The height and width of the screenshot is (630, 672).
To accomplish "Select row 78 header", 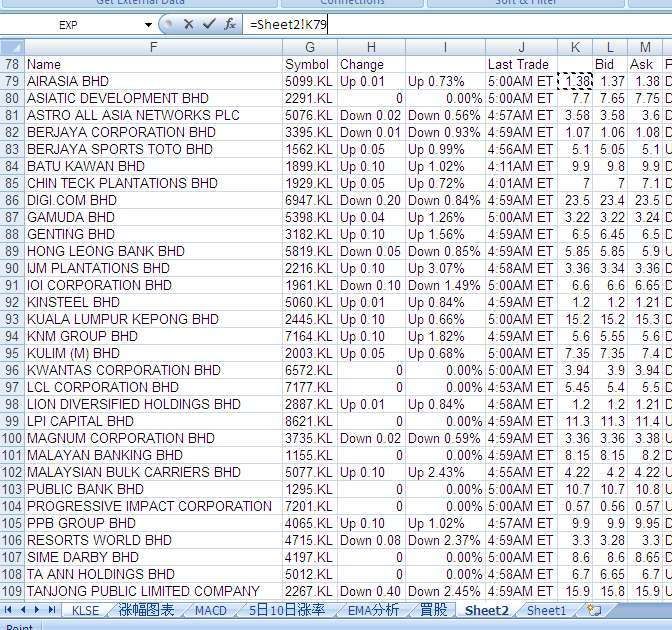I will pyautogui.click(x=12, y=64).
